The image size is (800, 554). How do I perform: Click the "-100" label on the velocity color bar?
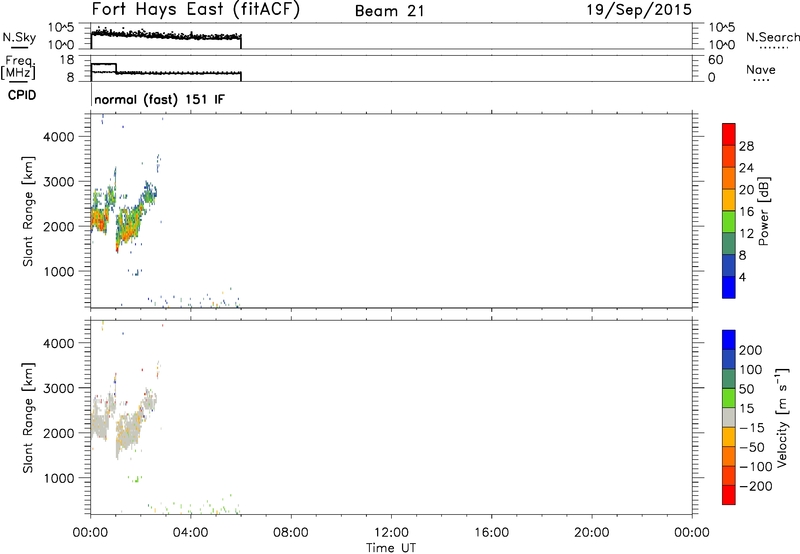pyautogui.click(x=755, y=467)
